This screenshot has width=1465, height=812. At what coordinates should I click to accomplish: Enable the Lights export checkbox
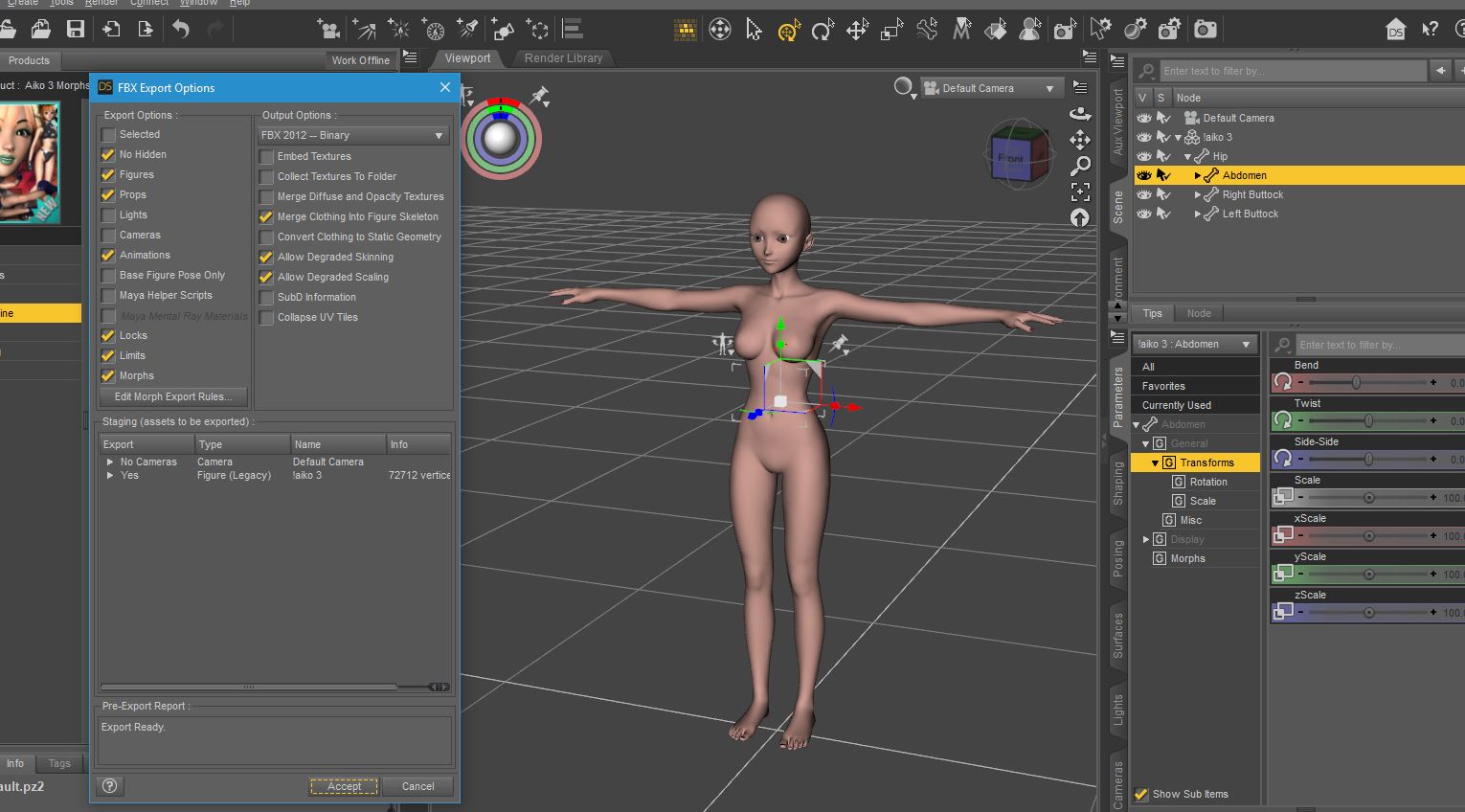point(108,215)
